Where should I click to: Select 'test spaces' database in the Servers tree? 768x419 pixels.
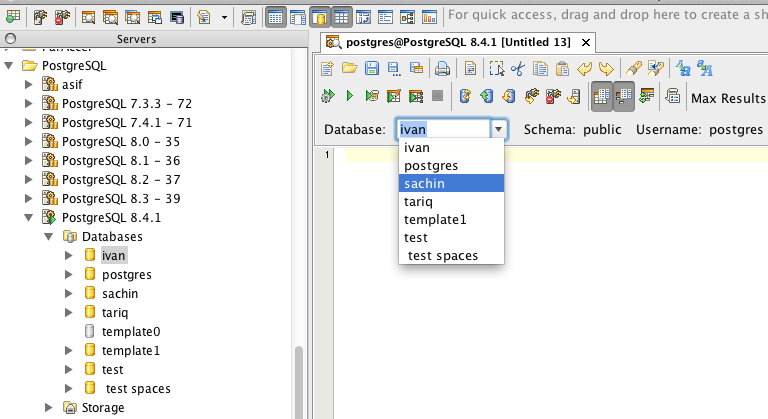click(x=138, y=389)
